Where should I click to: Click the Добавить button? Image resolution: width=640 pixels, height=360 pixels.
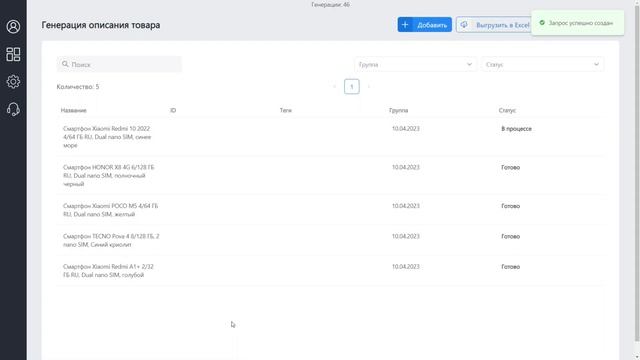click(424, 25)
